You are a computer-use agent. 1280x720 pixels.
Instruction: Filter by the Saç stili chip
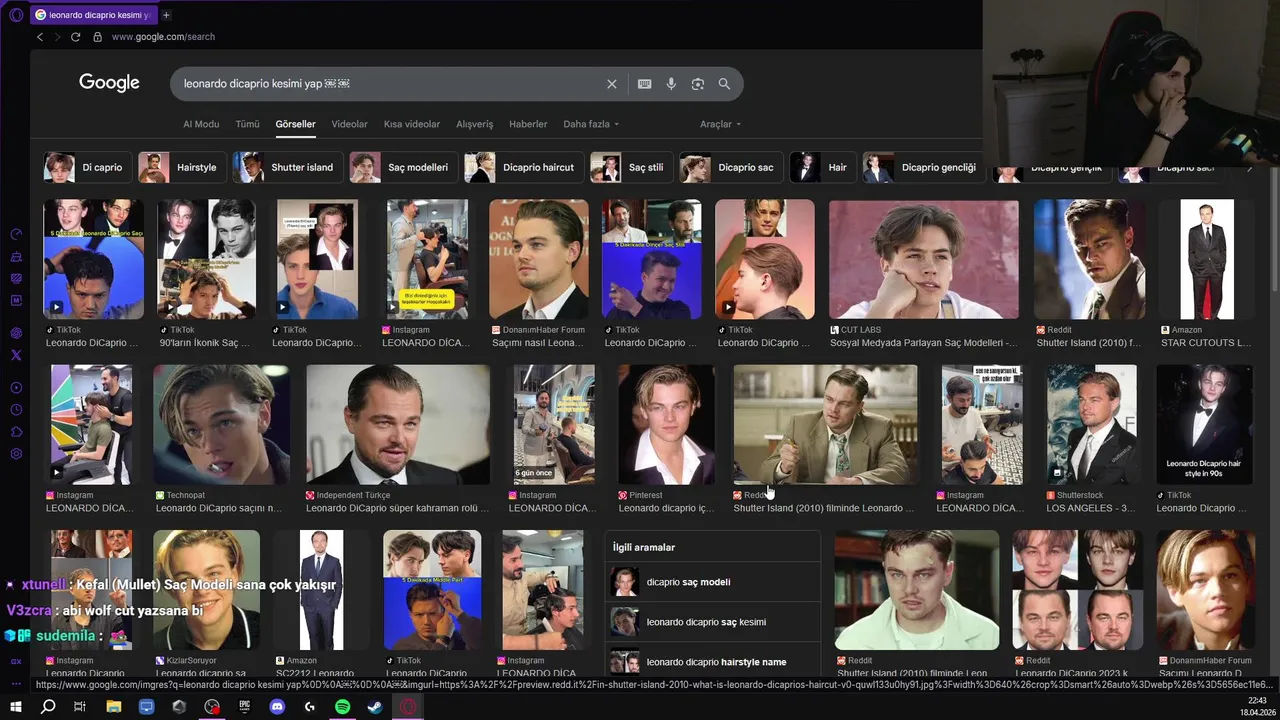(632, 167)
